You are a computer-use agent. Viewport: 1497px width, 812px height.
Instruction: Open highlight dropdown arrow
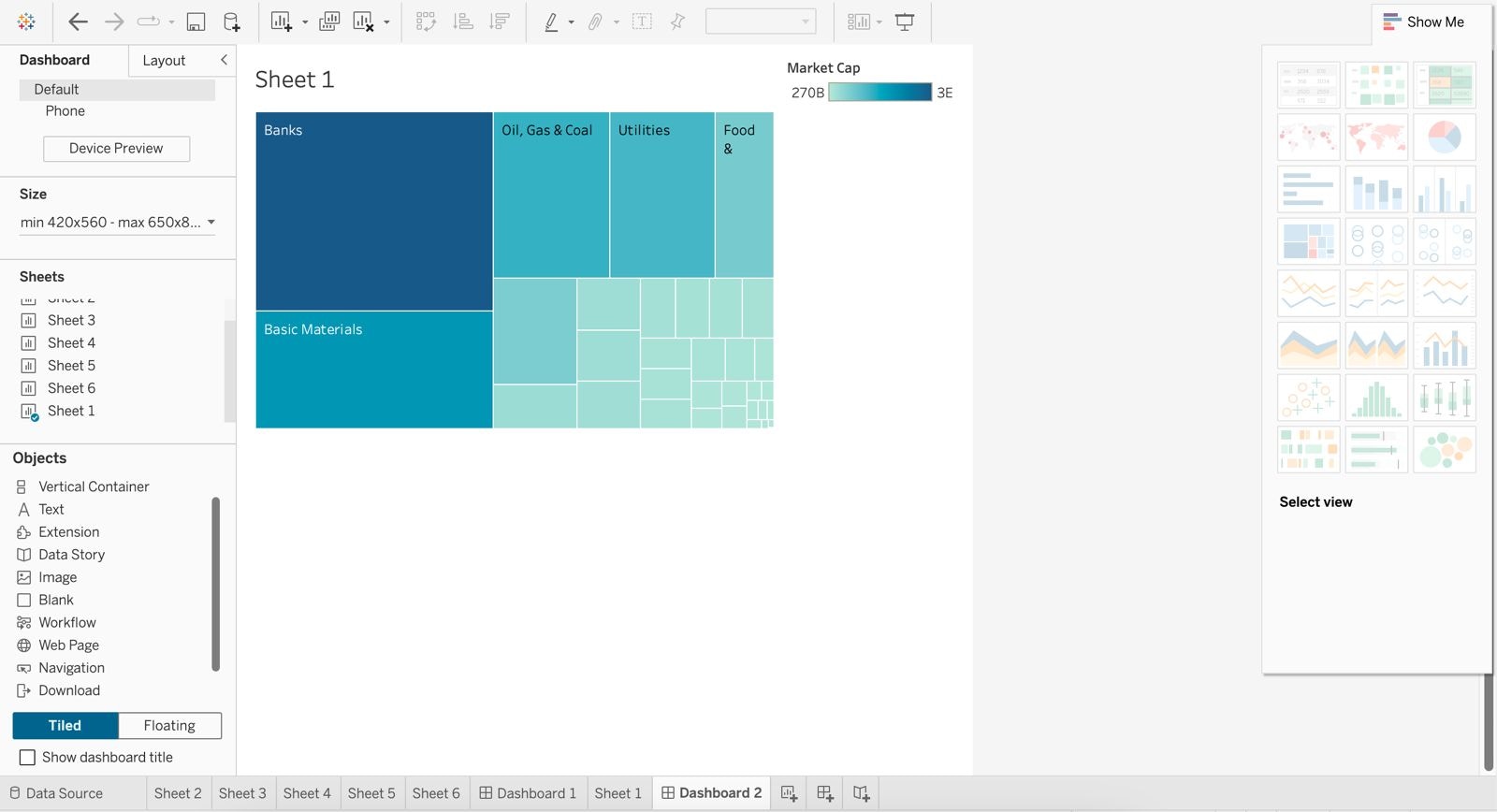[571, 22]
